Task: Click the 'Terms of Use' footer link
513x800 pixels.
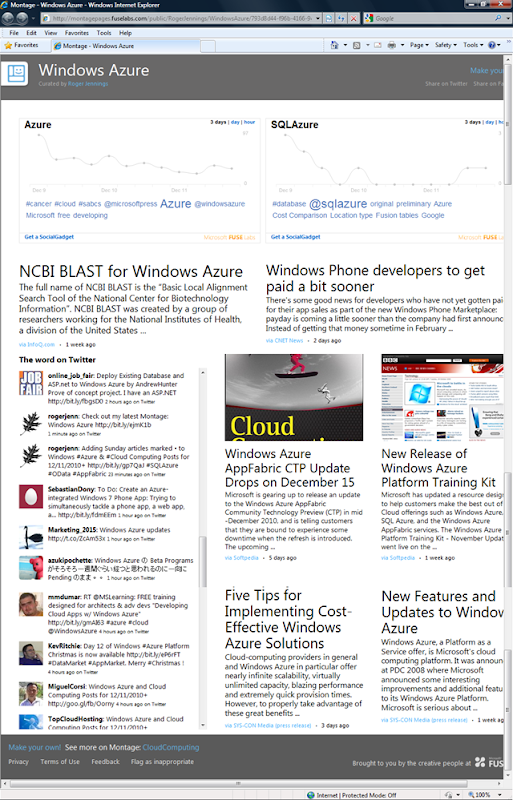Action: (x=60, y=761)
